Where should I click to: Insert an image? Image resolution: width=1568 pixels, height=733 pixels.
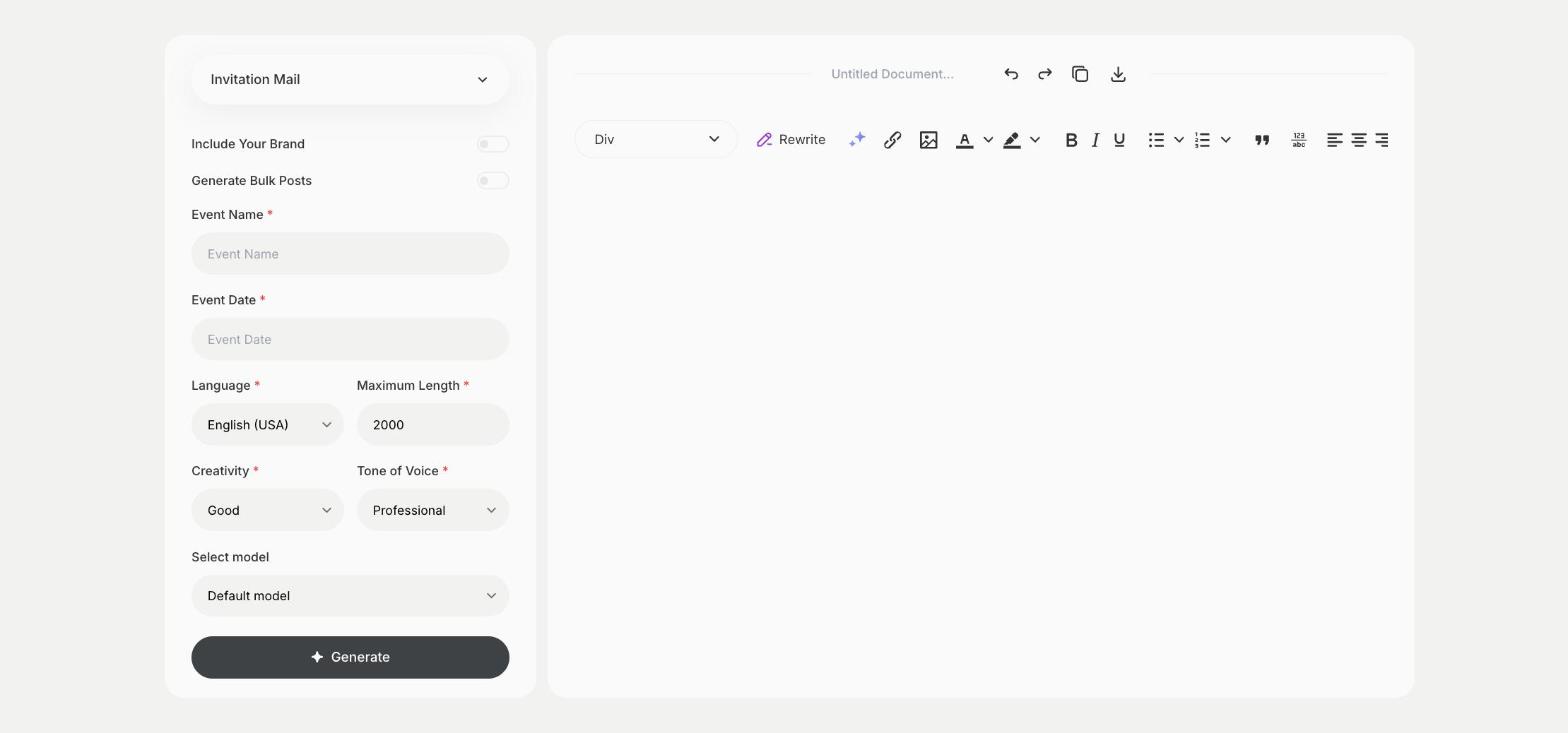[929, 140]
